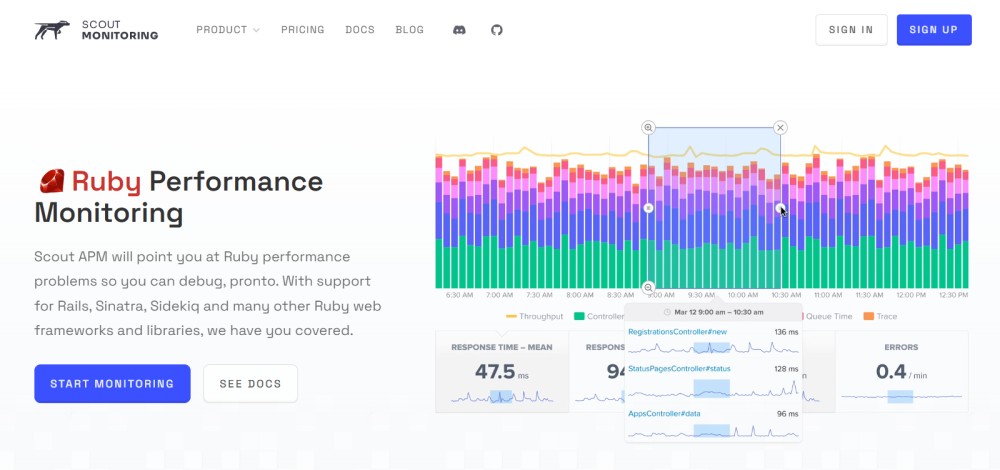Click the left selection drag handle

point(648,208)
